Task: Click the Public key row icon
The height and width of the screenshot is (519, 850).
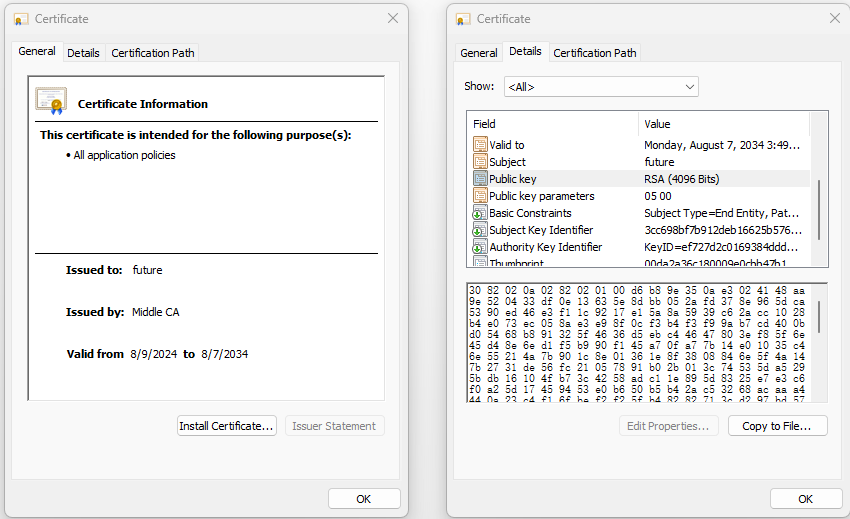Action: coord(480,179)
